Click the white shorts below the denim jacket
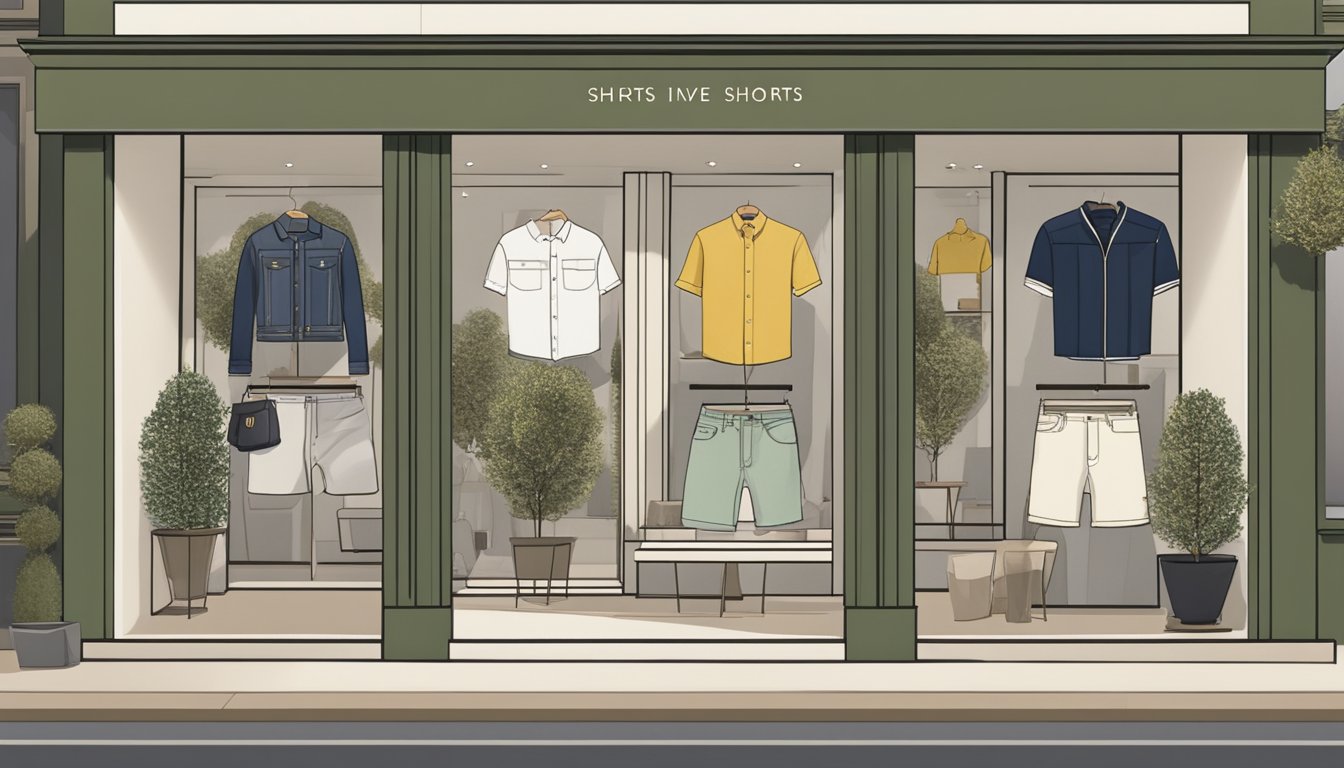The height and width of the screenshot is (768, 1344). click(x=314, y=443)
